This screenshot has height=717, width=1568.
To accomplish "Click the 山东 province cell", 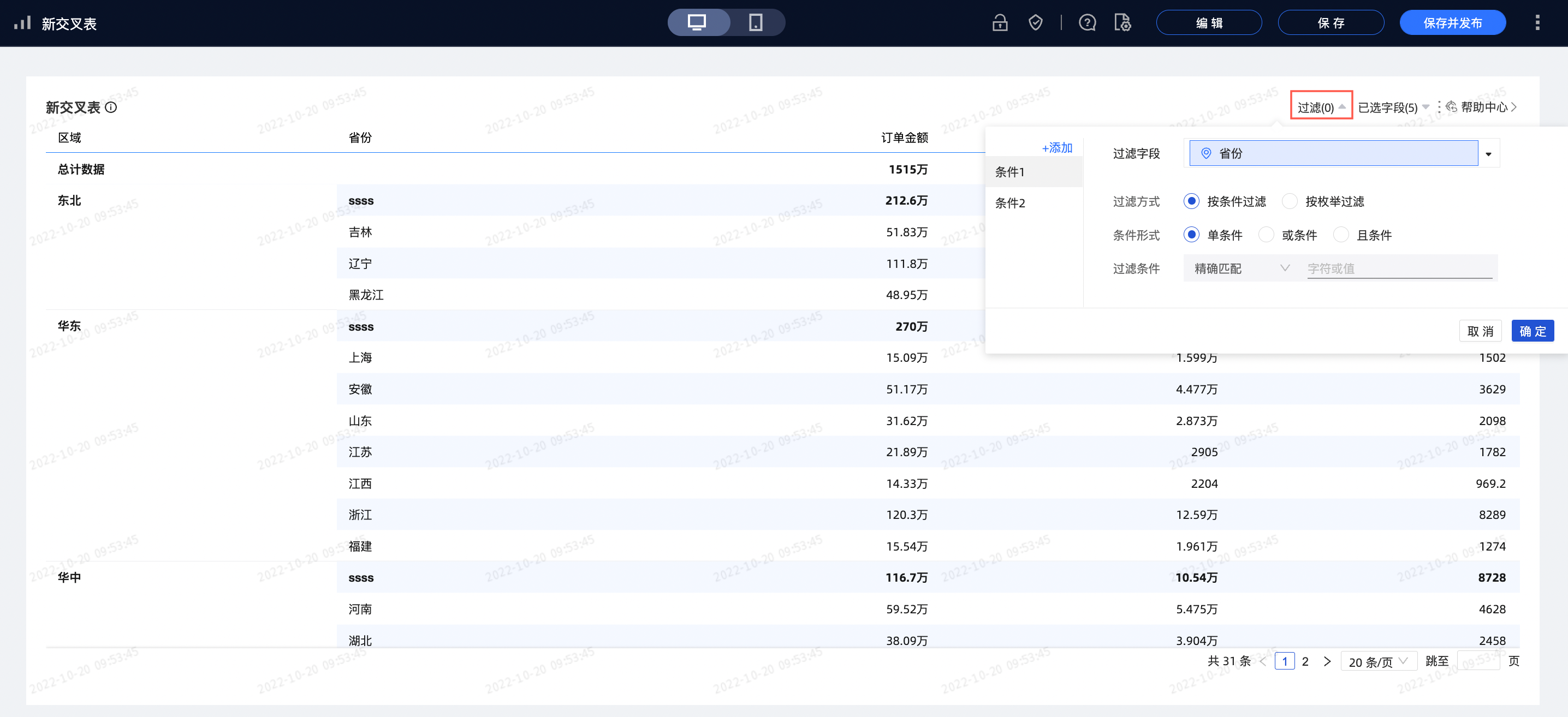I will 360,421.
